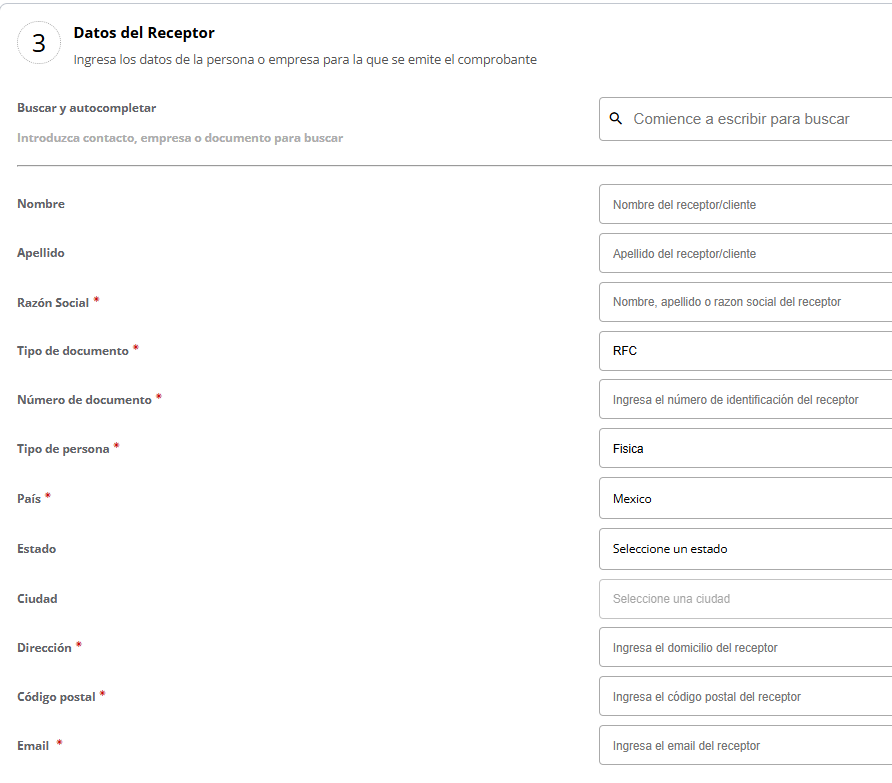
Task: Click the step 3 circle badge
Action: pos(39,43)
